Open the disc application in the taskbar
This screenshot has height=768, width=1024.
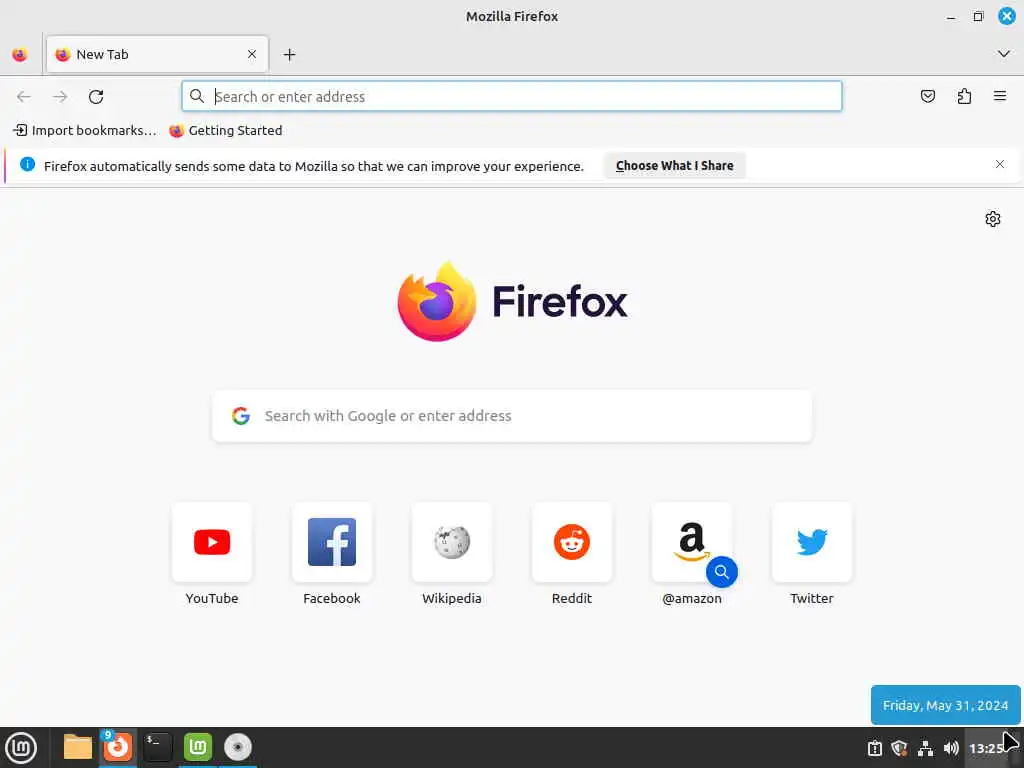click(238, 747)
